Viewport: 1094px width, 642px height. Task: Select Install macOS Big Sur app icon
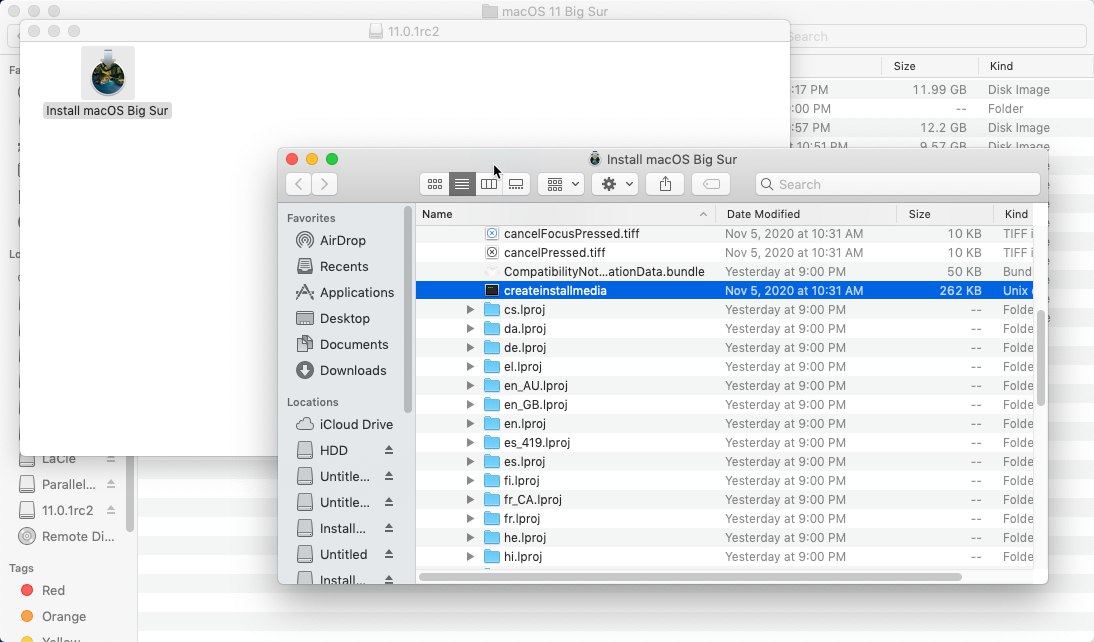(107, 74)
